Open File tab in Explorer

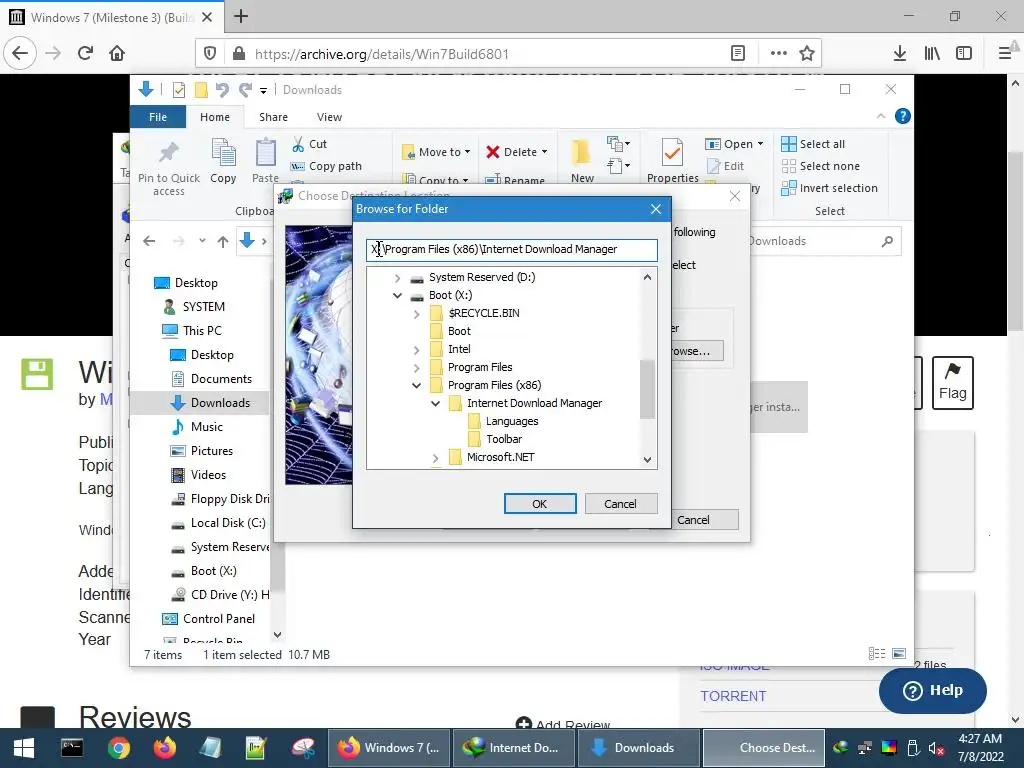(158, 117)
